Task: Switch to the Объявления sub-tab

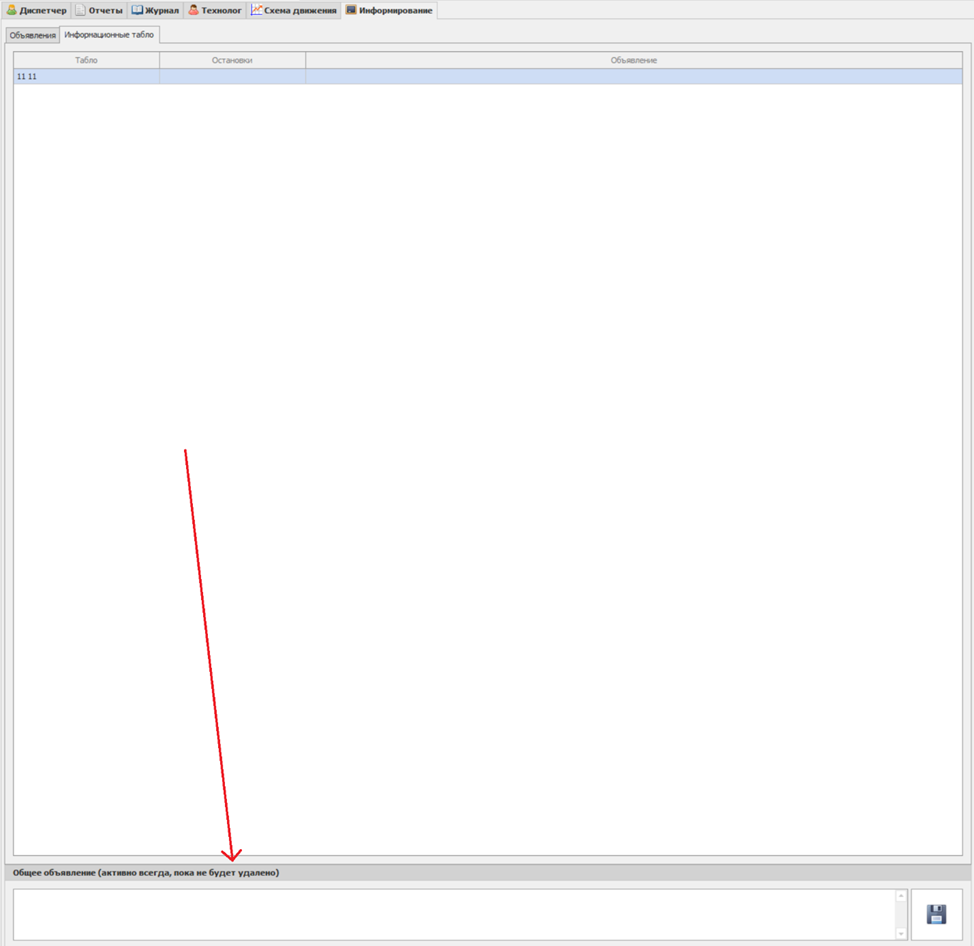Action: (33, 35)
